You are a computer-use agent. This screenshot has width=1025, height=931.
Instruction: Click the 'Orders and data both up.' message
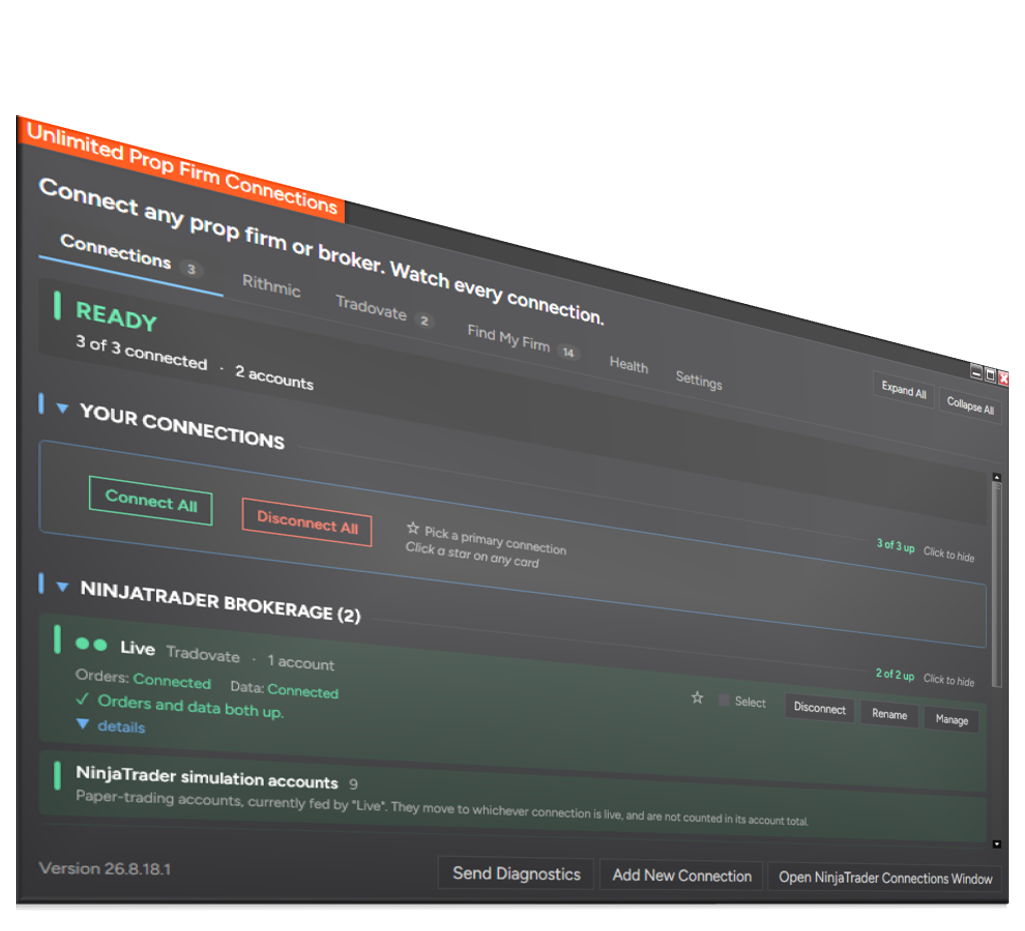[190, 706]
